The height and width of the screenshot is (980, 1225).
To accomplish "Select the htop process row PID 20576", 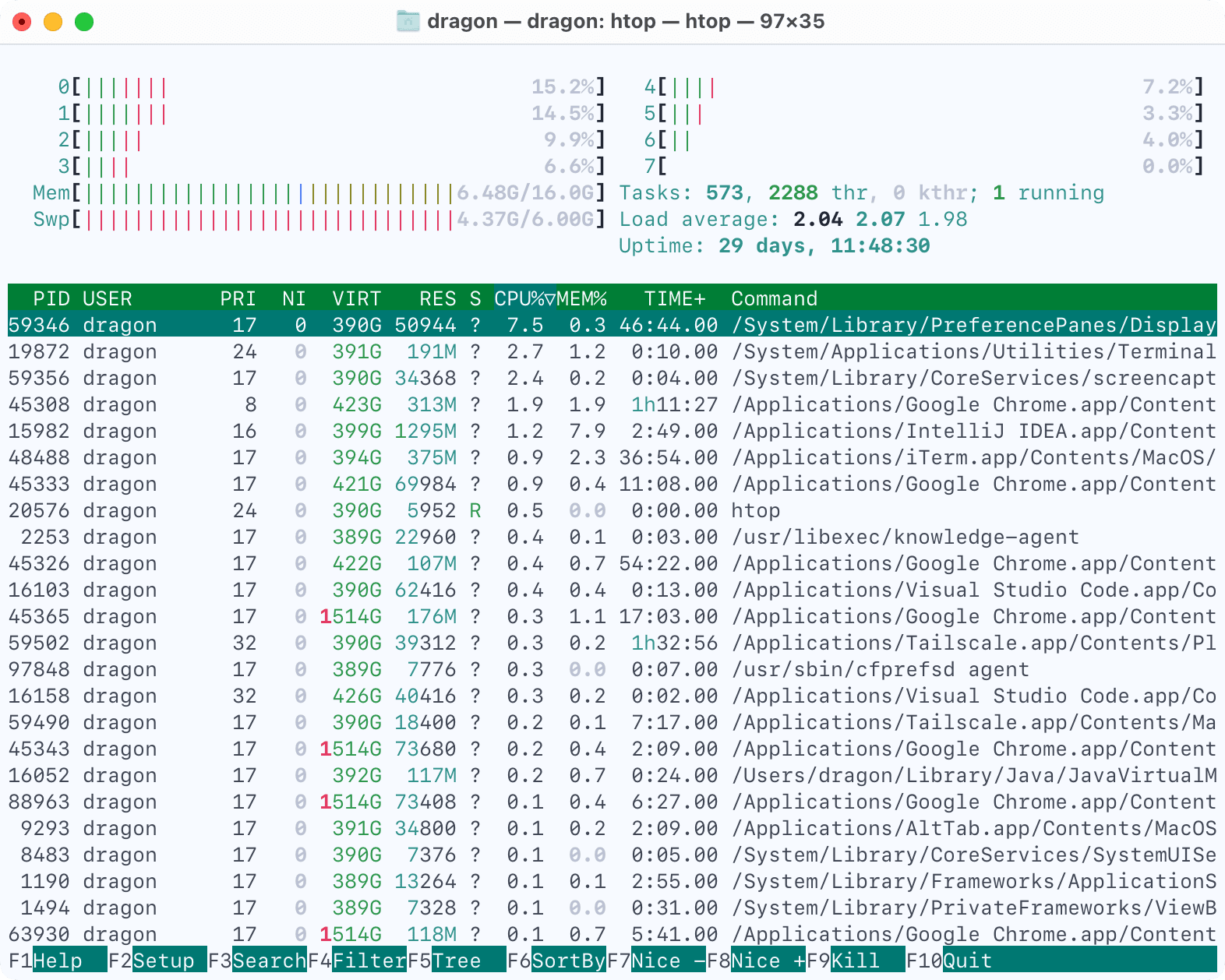I will tap(612, 510).
